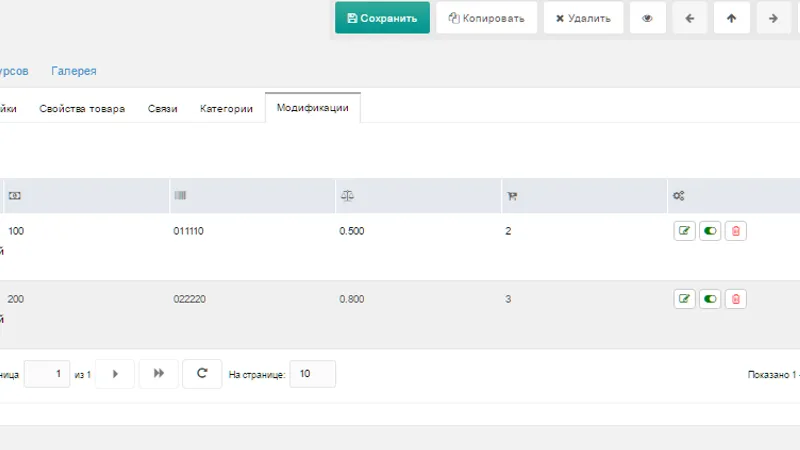This screenshot has height=450, width=800.
Task: Click the На странице page size field
Action: (x=312, y=374)
